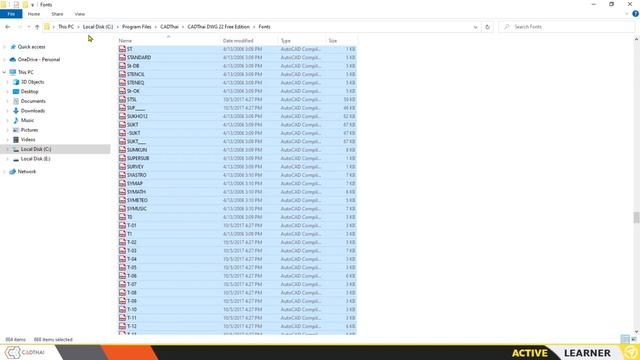Open Network in navigation pane

click(x=27, y=172)
